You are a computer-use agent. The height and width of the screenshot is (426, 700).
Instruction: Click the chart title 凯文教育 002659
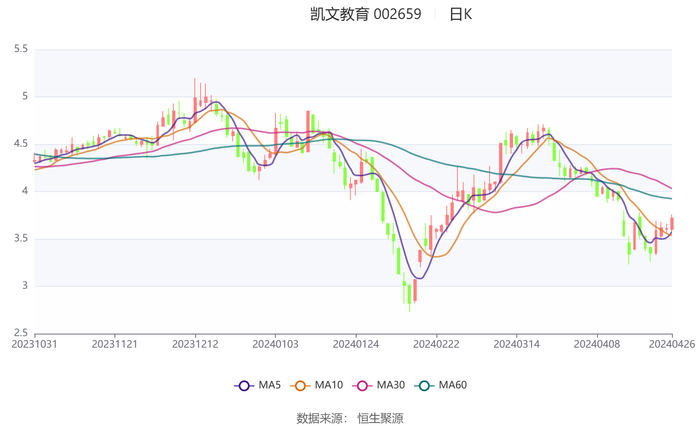tap(365, 14)
